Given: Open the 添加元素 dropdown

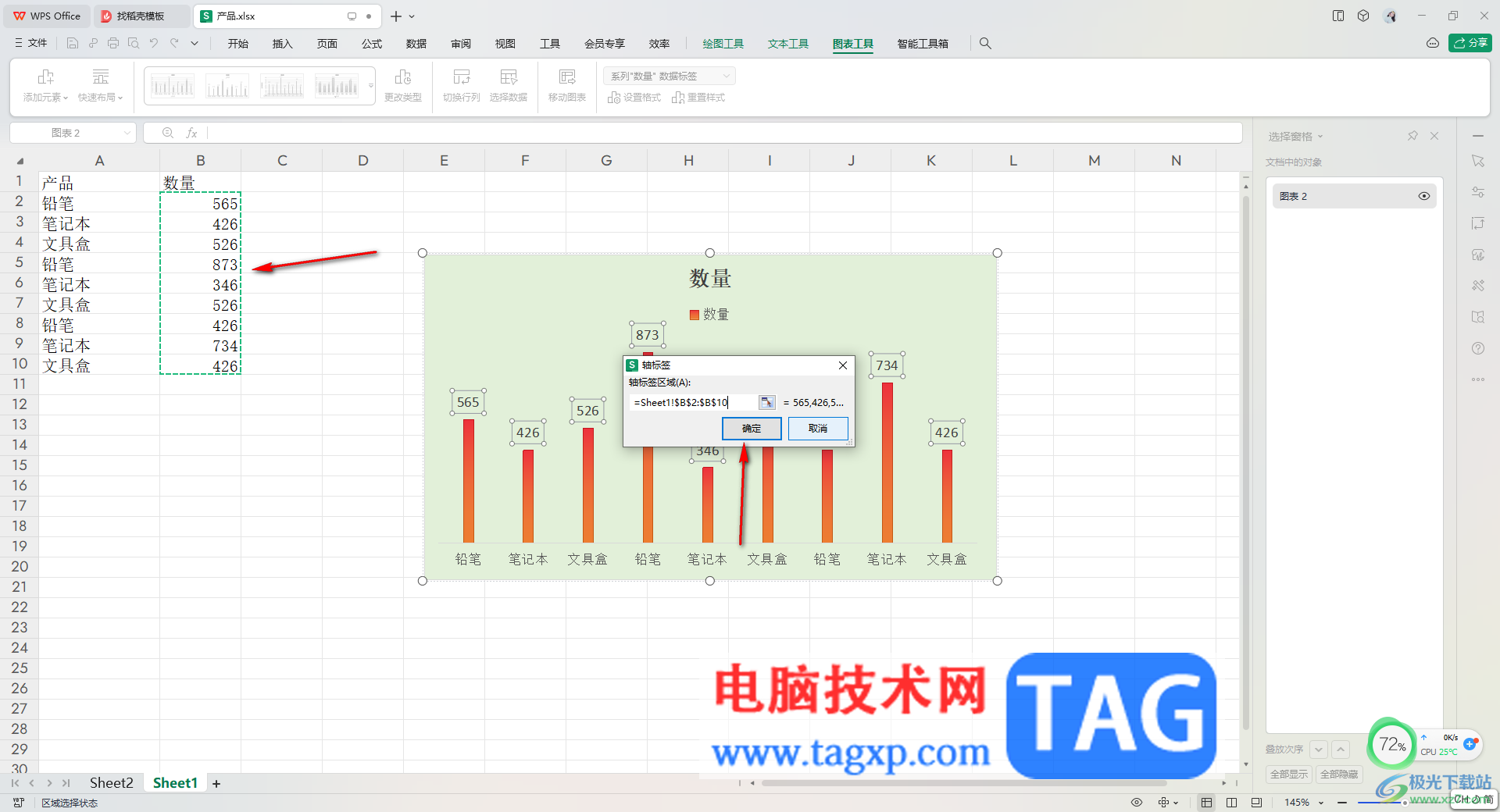Looking at the screenshot, I should pos(45,86).
